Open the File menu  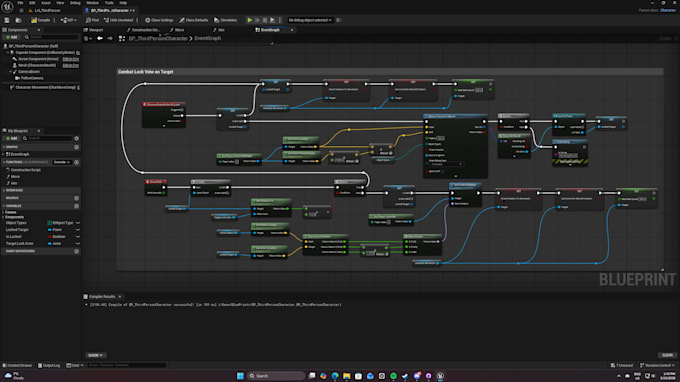point(20,3)
